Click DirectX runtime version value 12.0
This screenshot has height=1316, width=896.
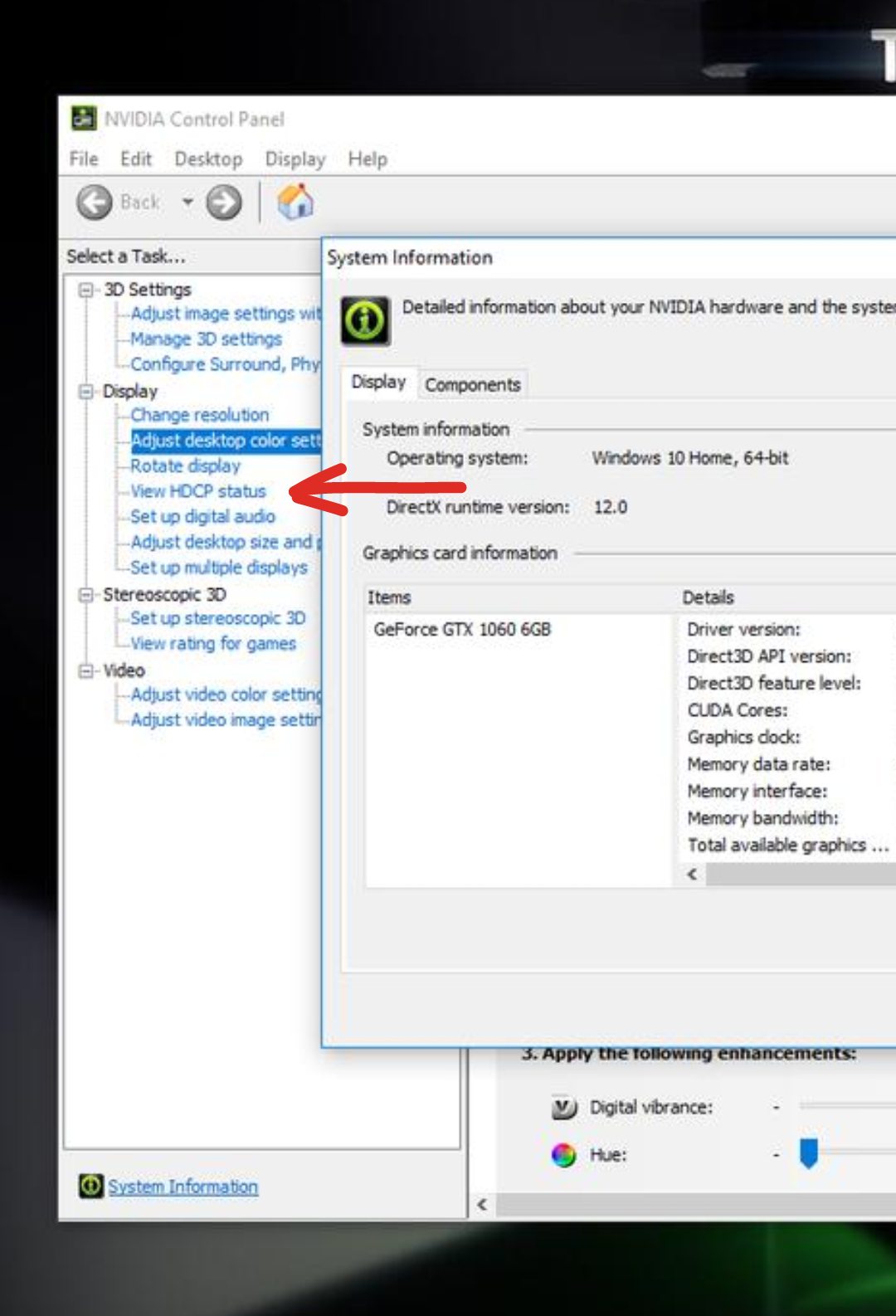click(611, 507)
